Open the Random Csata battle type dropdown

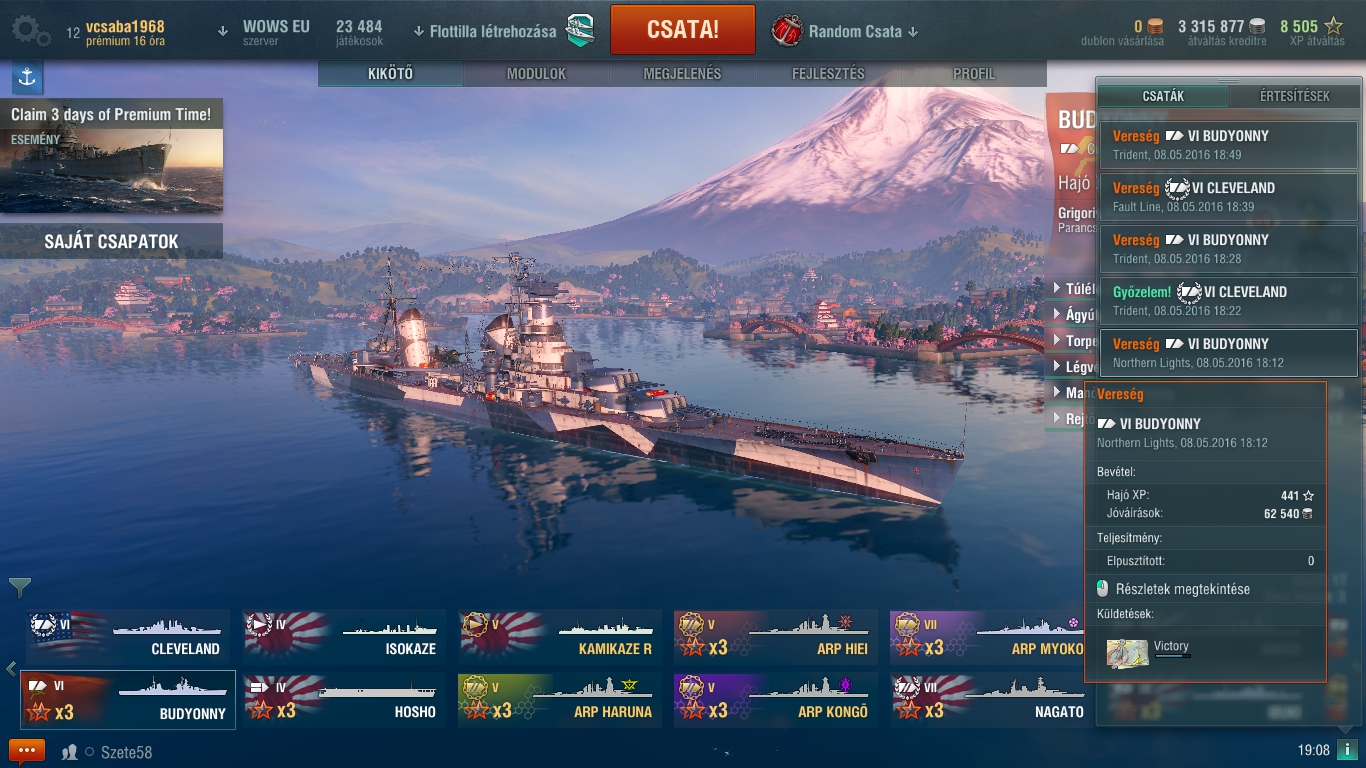[845, 31]
